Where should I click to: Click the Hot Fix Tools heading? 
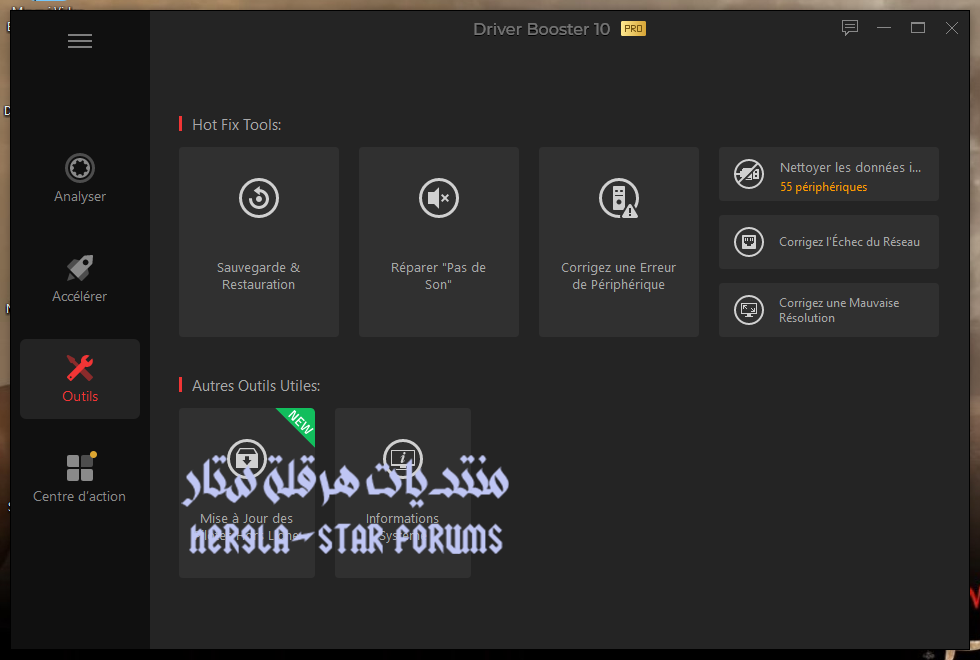(236, 124)
